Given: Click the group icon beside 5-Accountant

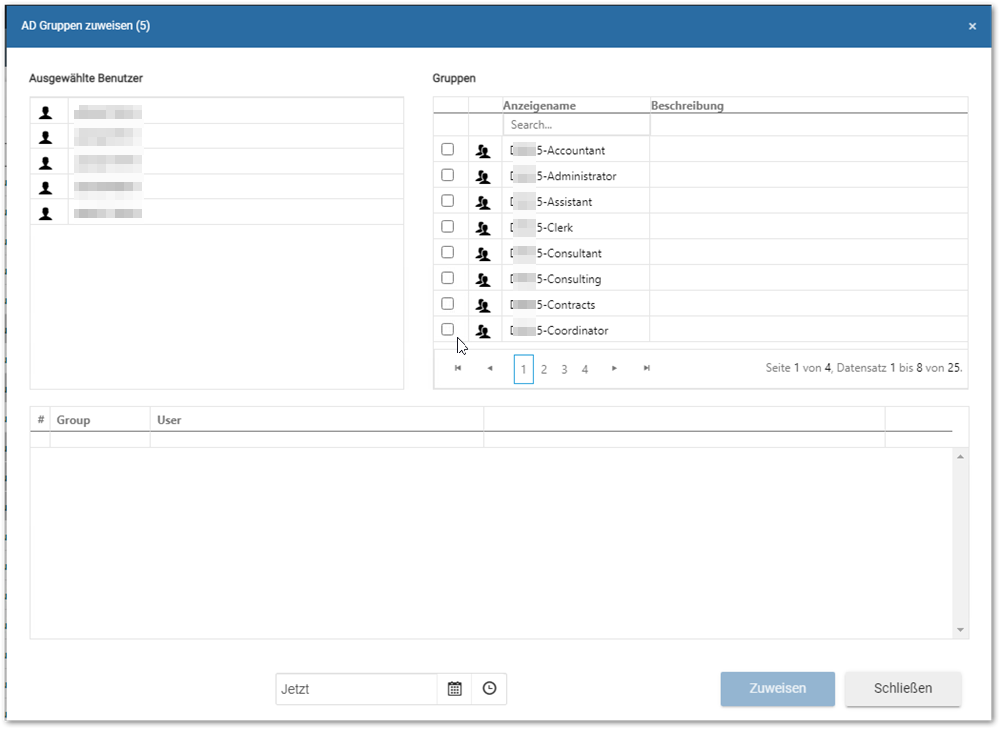Looking at the screenshot, I should pyautogui.click(x=483, y=151).
